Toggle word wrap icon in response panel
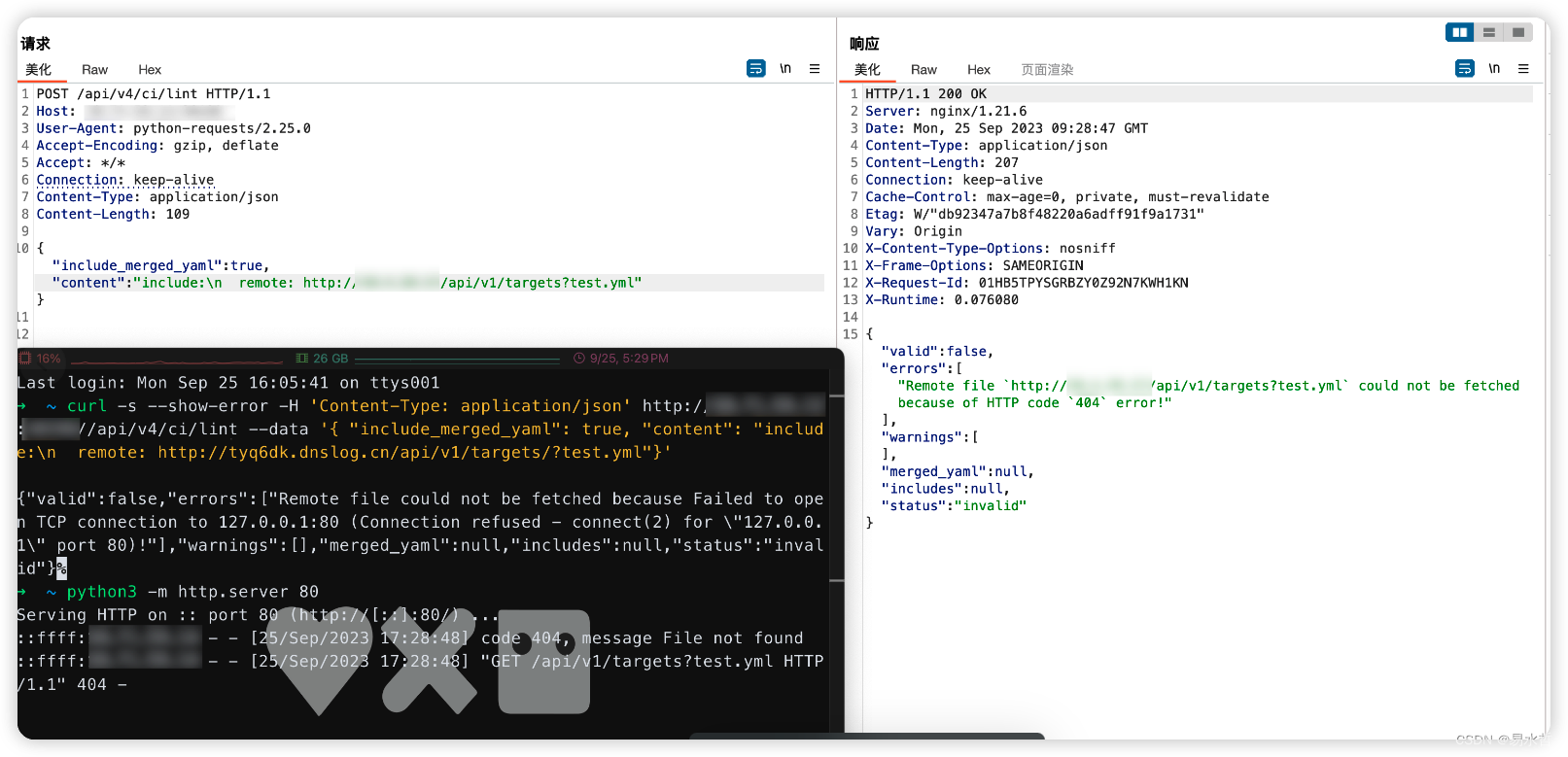The width and height of the screenshot is (1568, 757). point(1464,69)
